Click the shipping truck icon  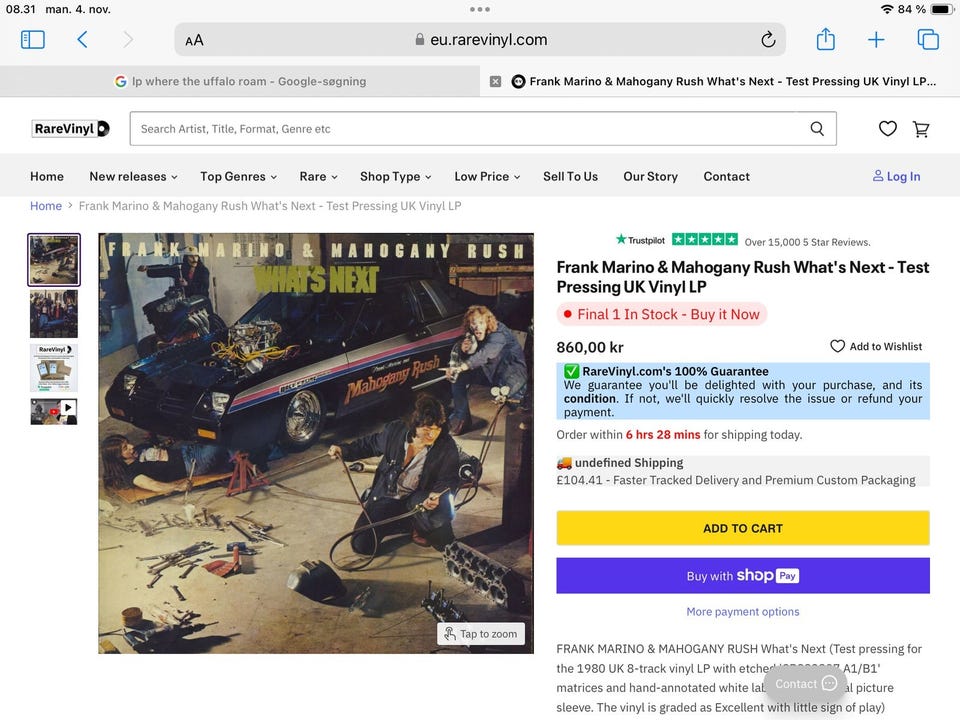564,463
